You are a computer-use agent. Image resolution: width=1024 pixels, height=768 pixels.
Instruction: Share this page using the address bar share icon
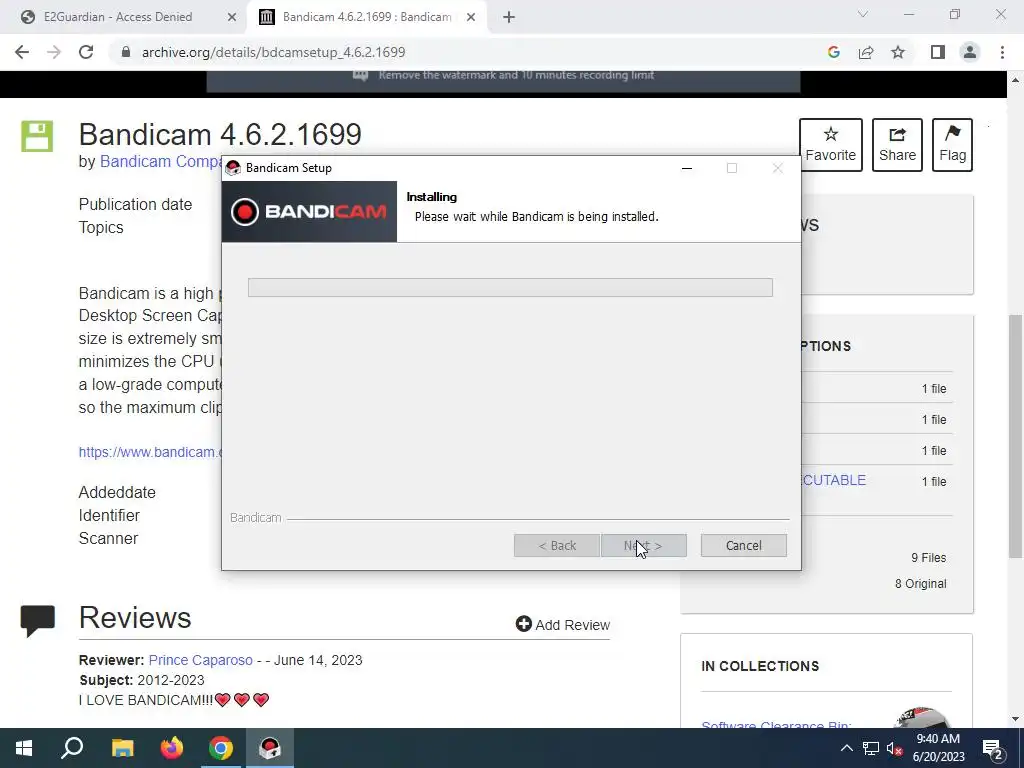tap(866, 52)
